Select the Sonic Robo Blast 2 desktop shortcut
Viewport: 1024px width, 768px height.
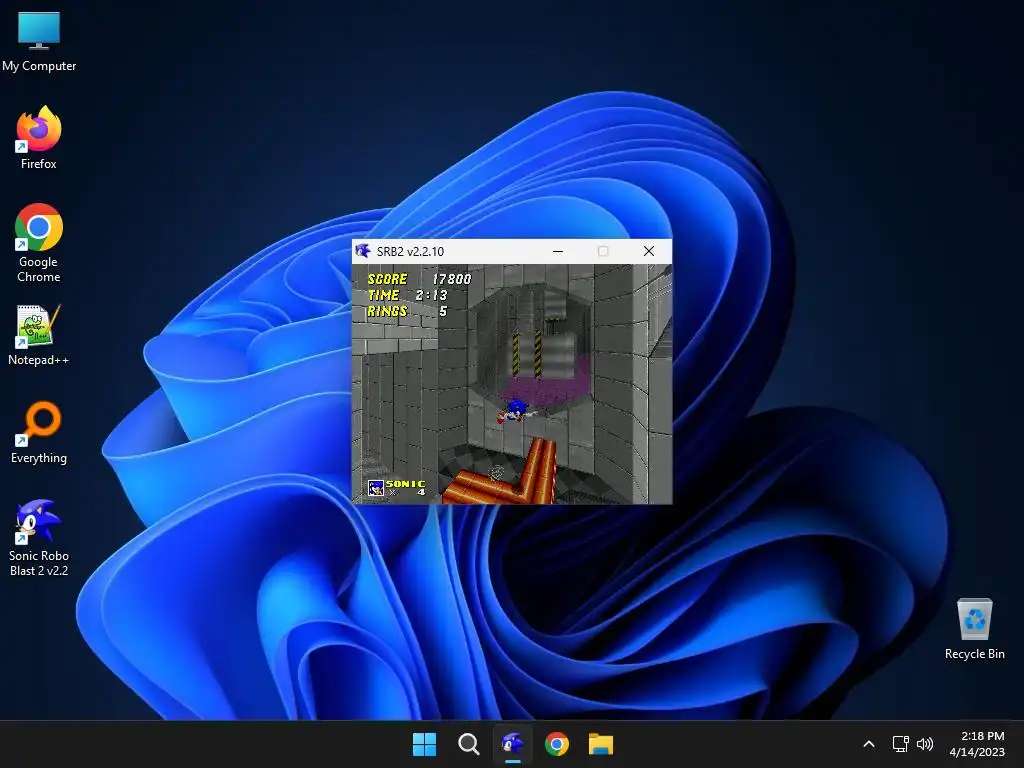click(39, 538)
